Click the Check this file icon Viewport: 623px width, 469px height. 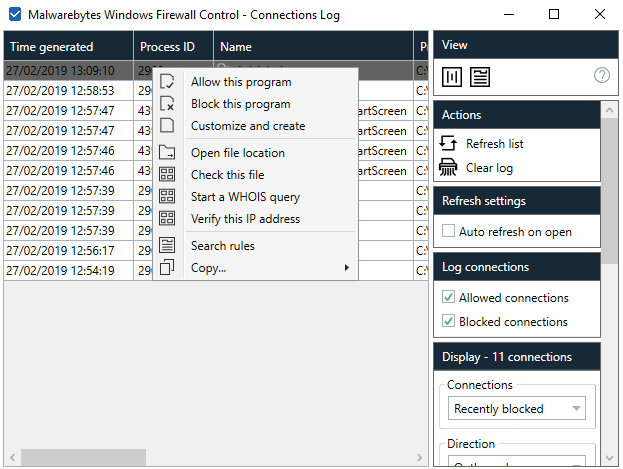click(x=167, y=174)
